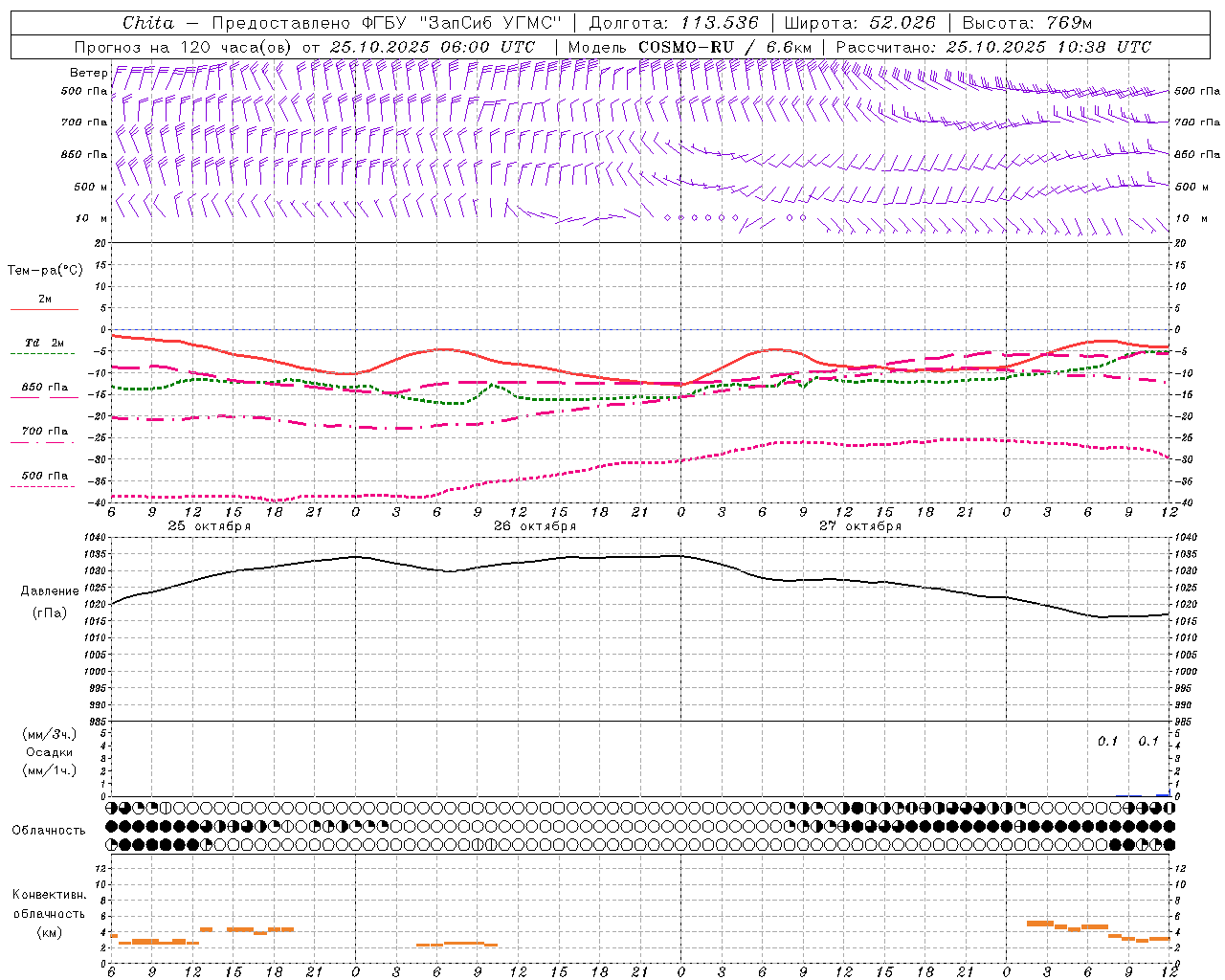Click the "Тем-ра(°C)" temperature panel label
The image size is (1225, 980).
point(45,271)
